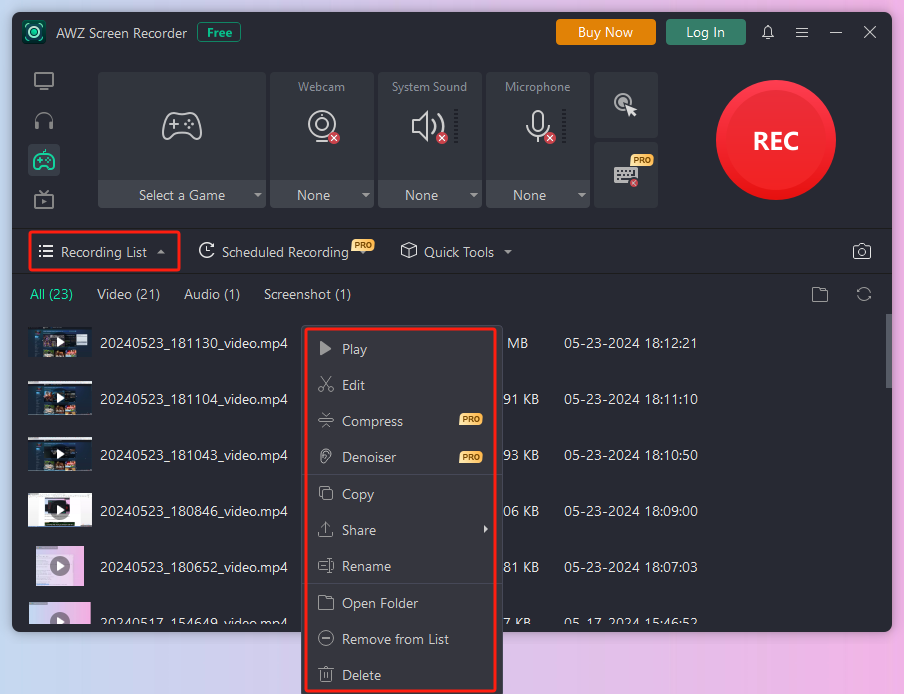Switch to screen recording mode icon
The width and height of the screenshot is (904, 694).
point(44,81)
